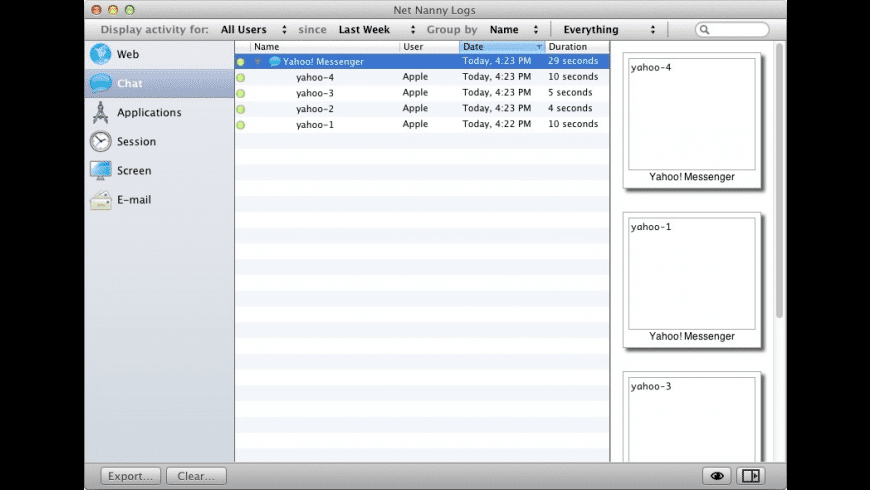Click the Yahoo! Messenger chat bubble icon
This screenshot has width=870, height=490.
point(275,62)
